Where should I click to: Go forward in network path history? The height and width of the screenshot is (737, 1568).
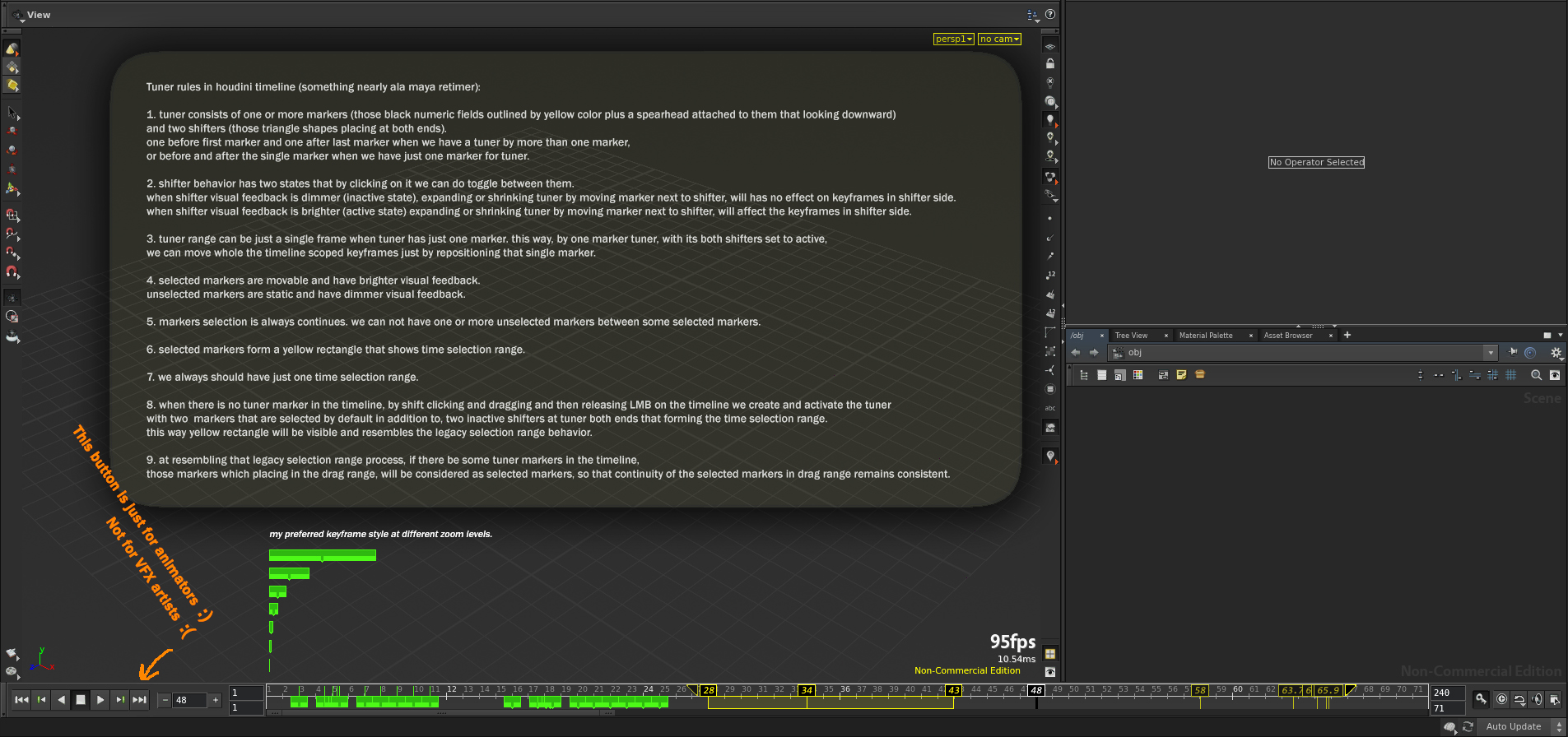(x=1094, y=353)
